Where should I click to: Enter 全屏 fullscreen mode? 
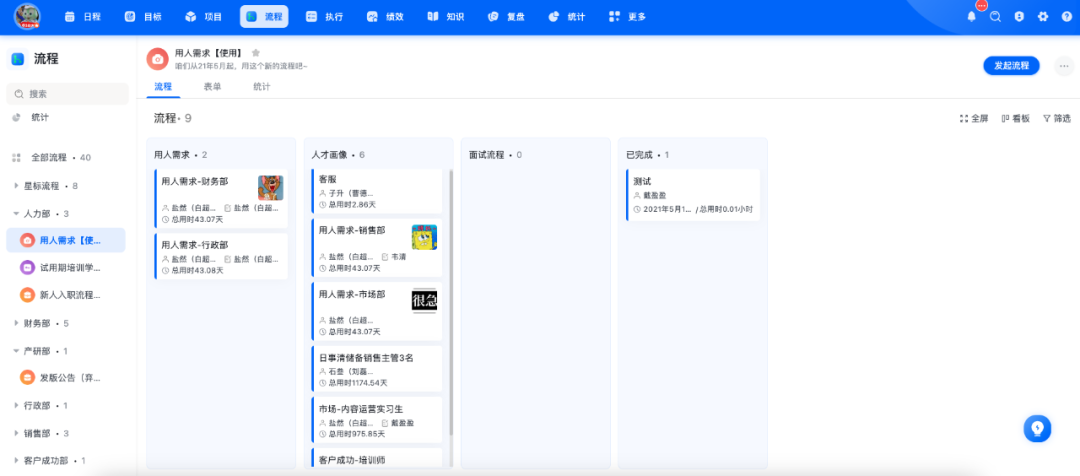[x=974, y=118]
